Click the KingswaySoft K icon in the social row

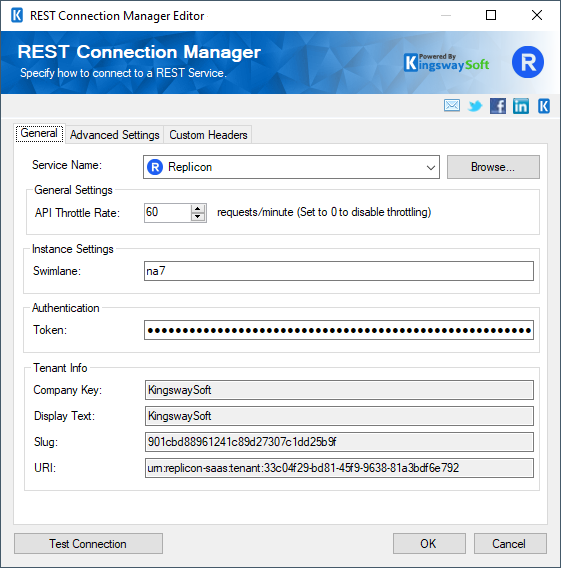tap(544, 106)
